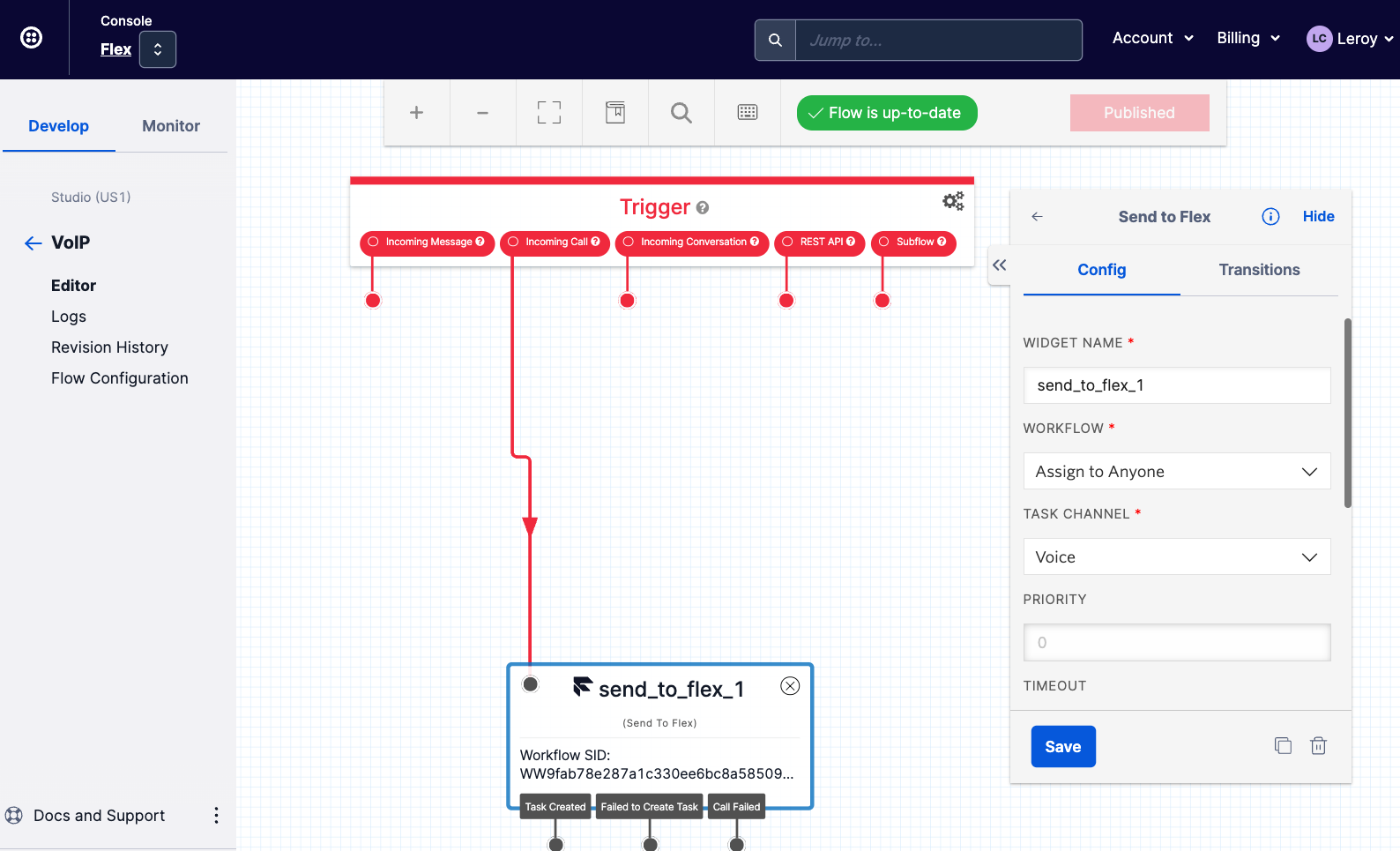Viewport: 1400px width, 851px height.
Task: Switch to the Develop tab
Action: click(x=58, y=126)
